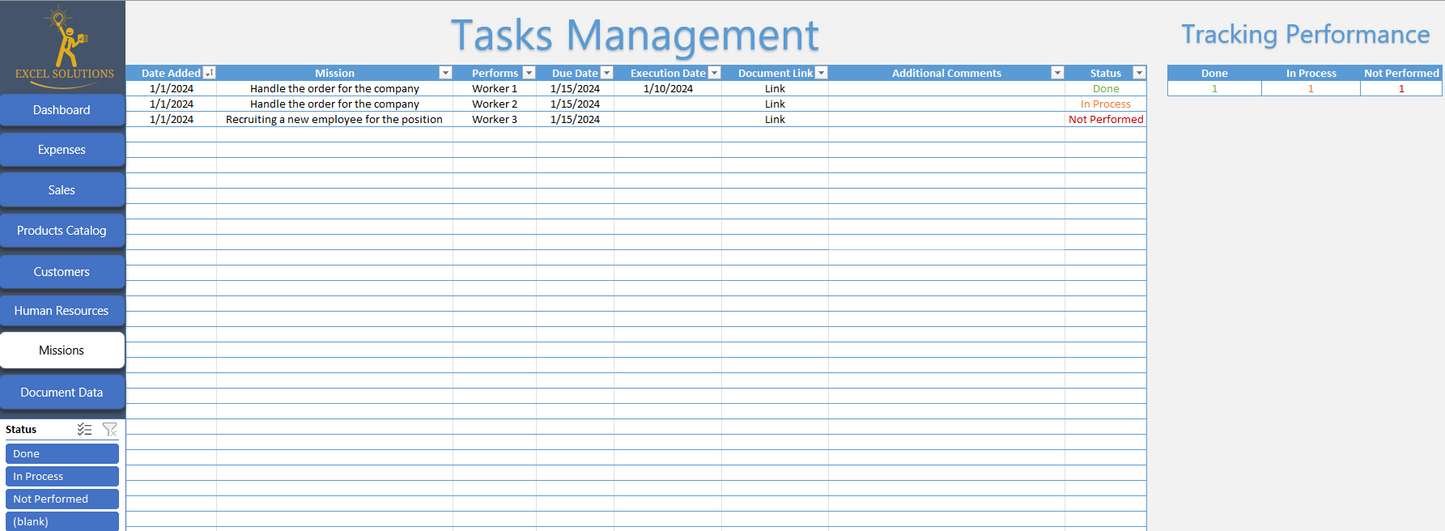Open Mission column filter dropdown

coord(446,73)
